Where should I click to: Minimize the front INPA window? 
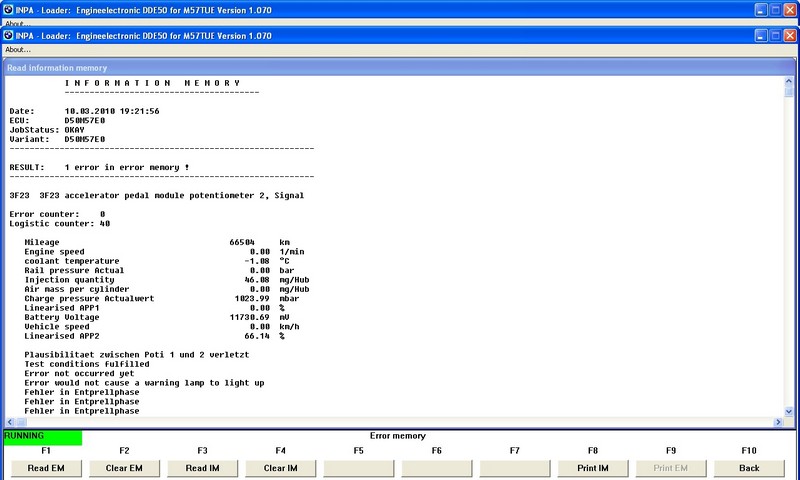(x=761, y=35)
